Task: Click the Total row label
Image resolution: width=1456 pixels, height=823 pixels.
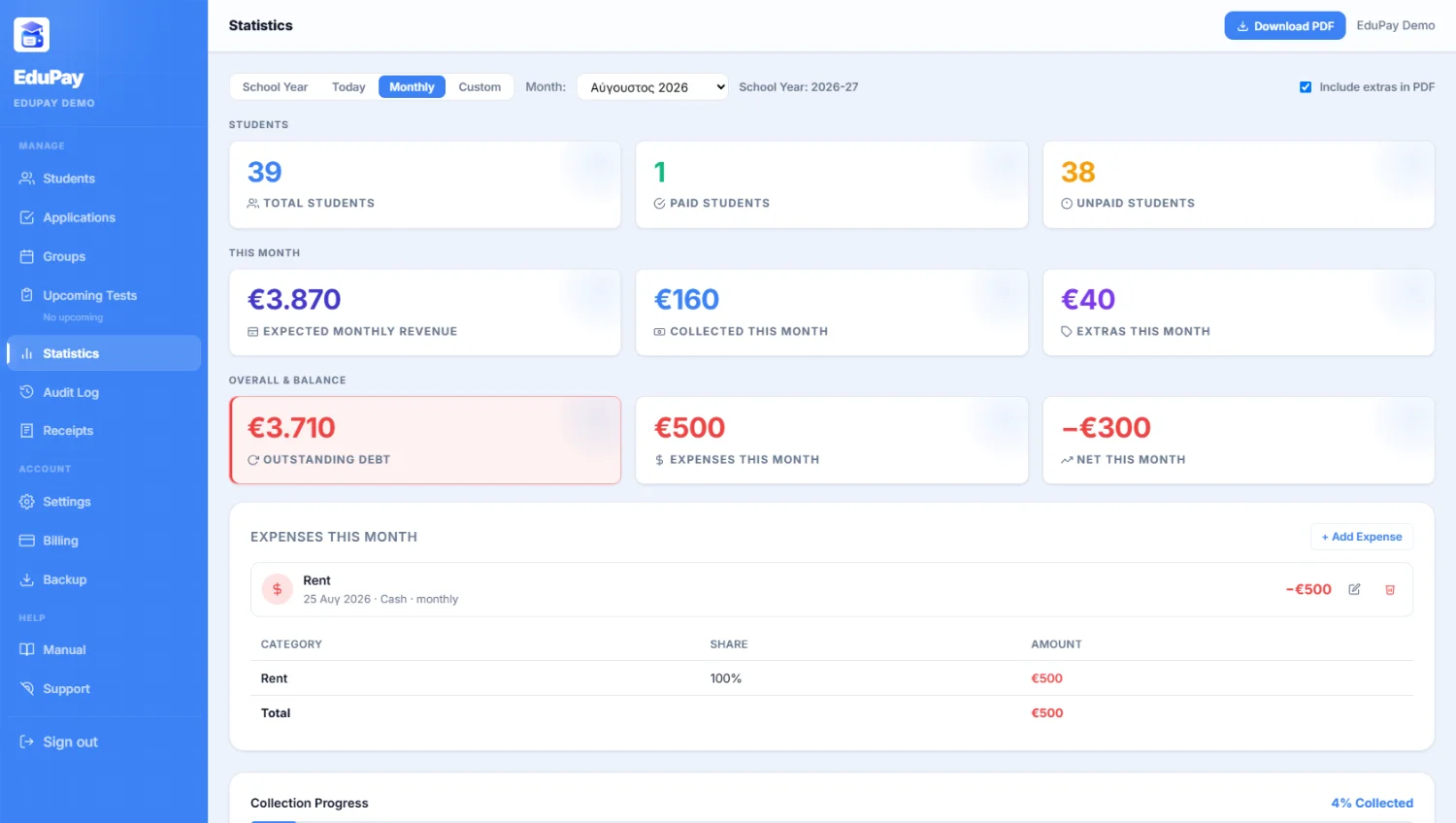Action: 276,713
